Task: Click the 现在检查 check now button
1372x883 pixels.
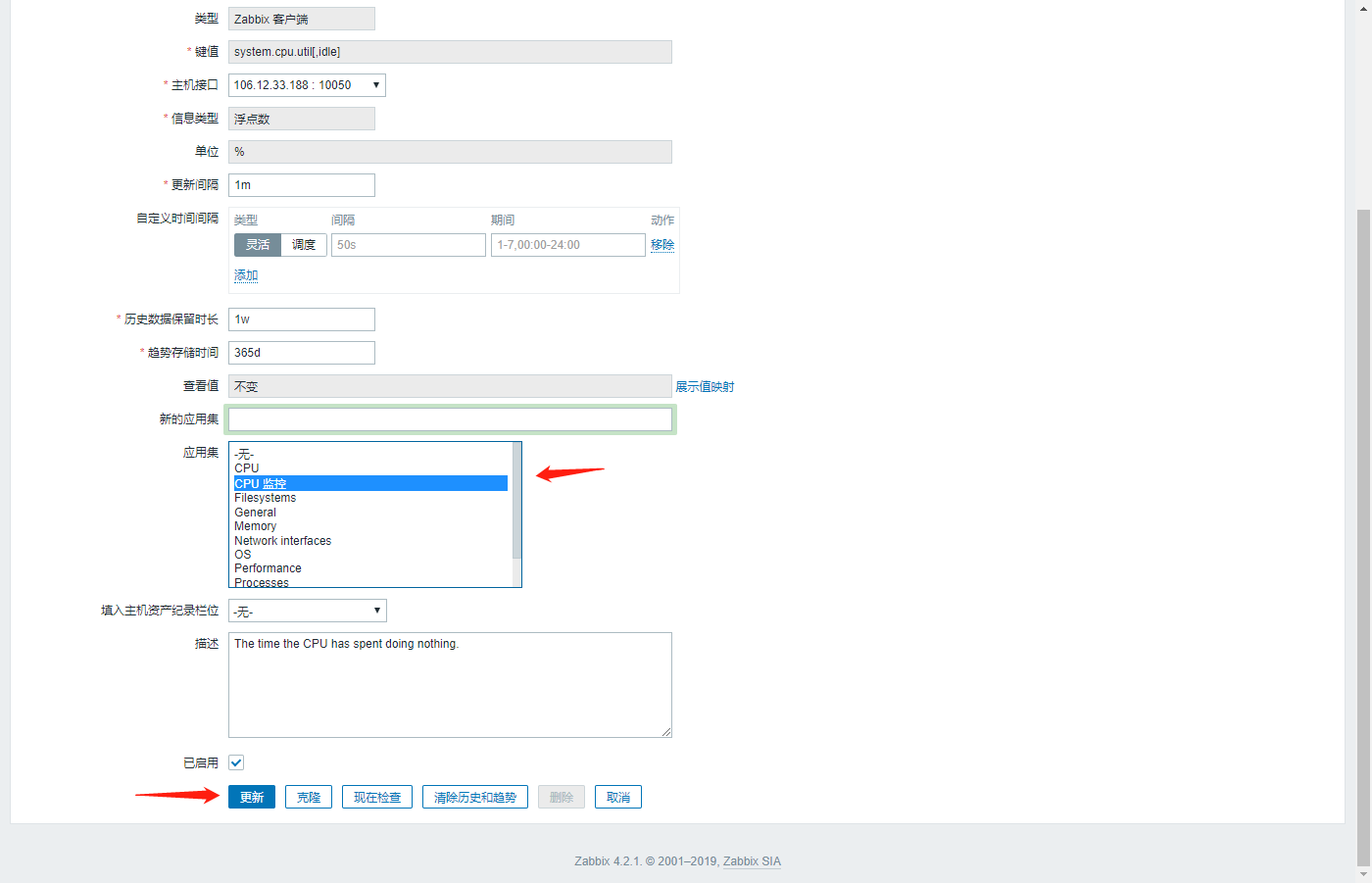Action: (x=377, y=797)
